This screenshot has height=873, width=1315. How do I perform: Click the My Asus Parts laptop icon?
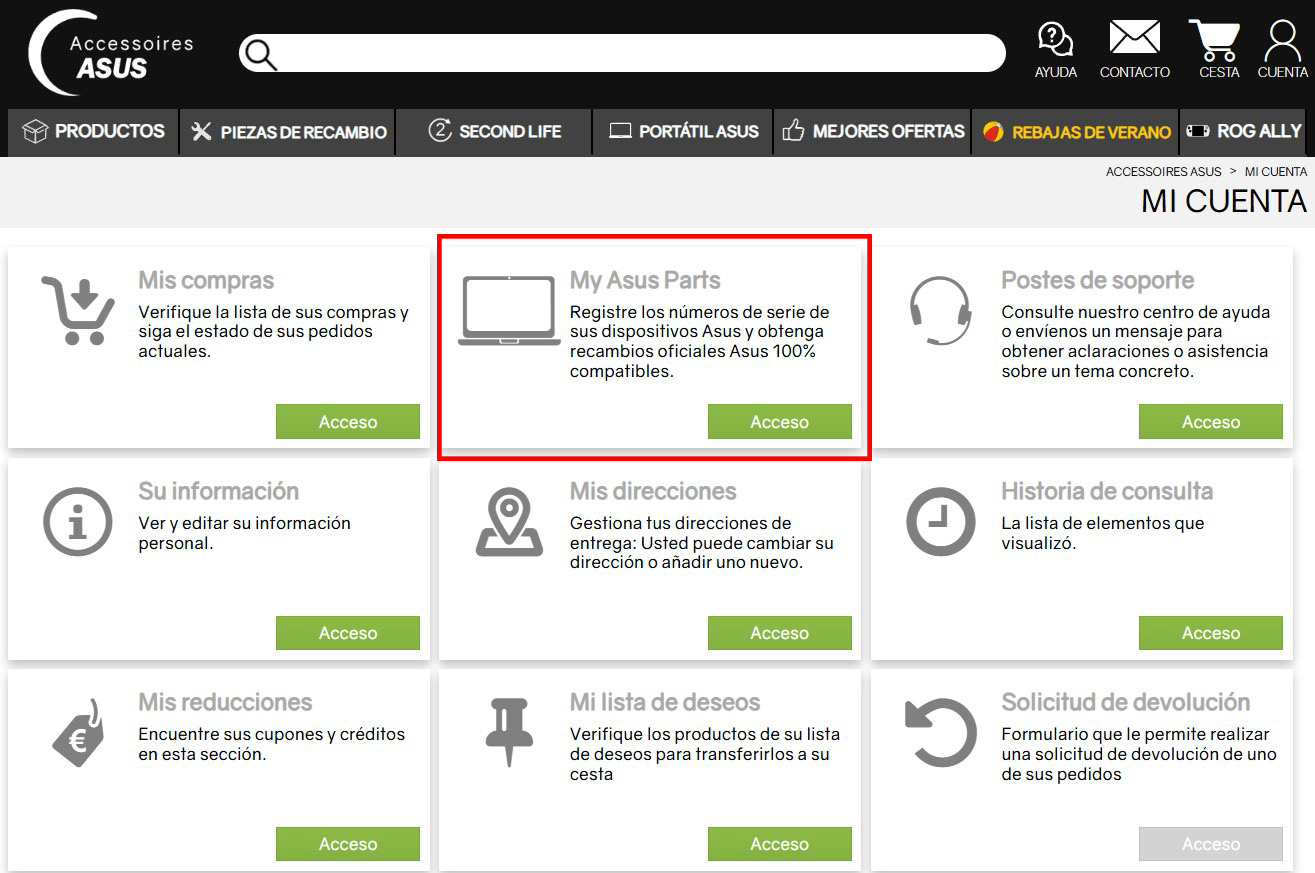(509, 310)
